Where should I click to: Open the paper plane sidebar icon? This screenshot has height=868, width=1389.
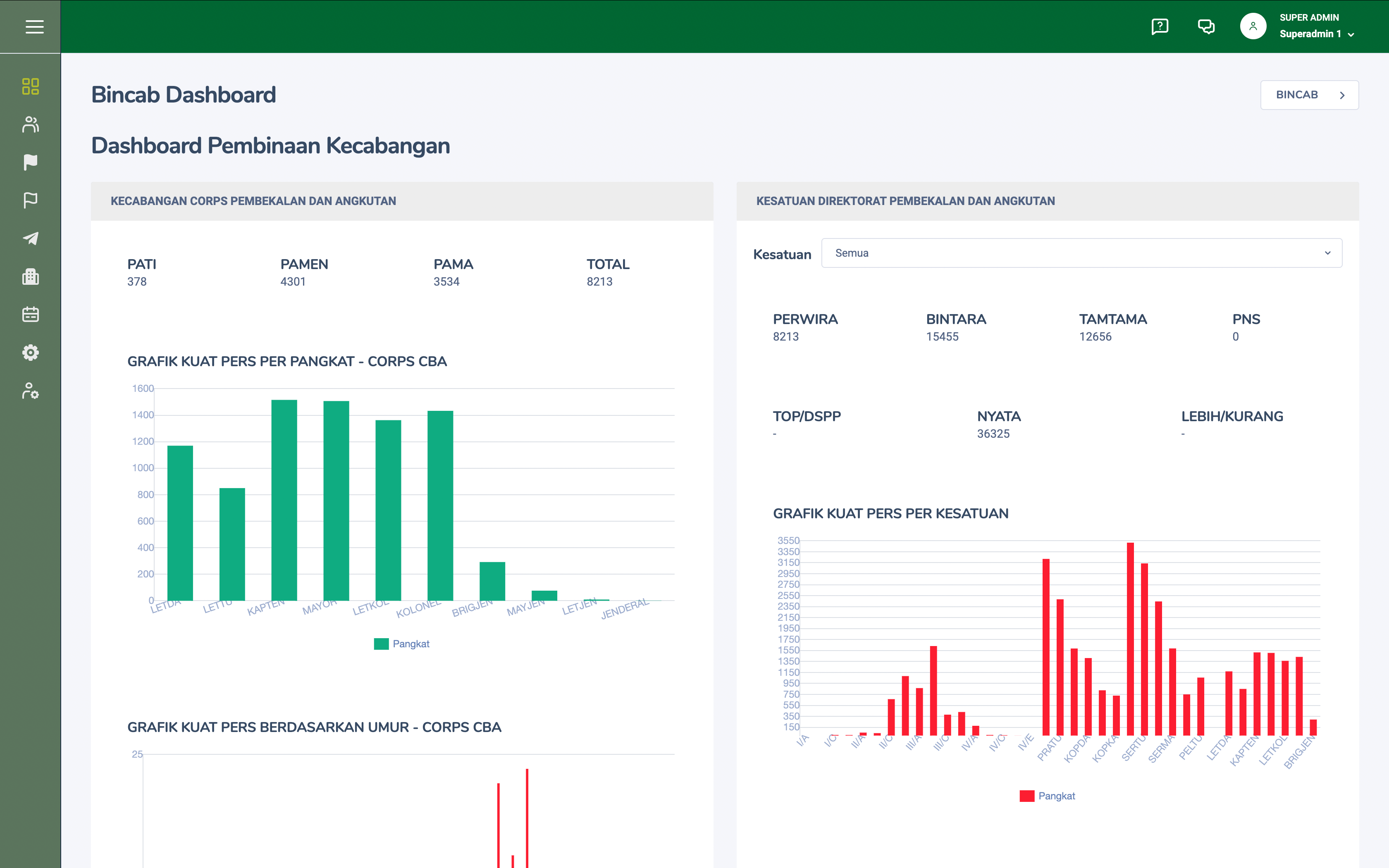click(x=31, y=238)
